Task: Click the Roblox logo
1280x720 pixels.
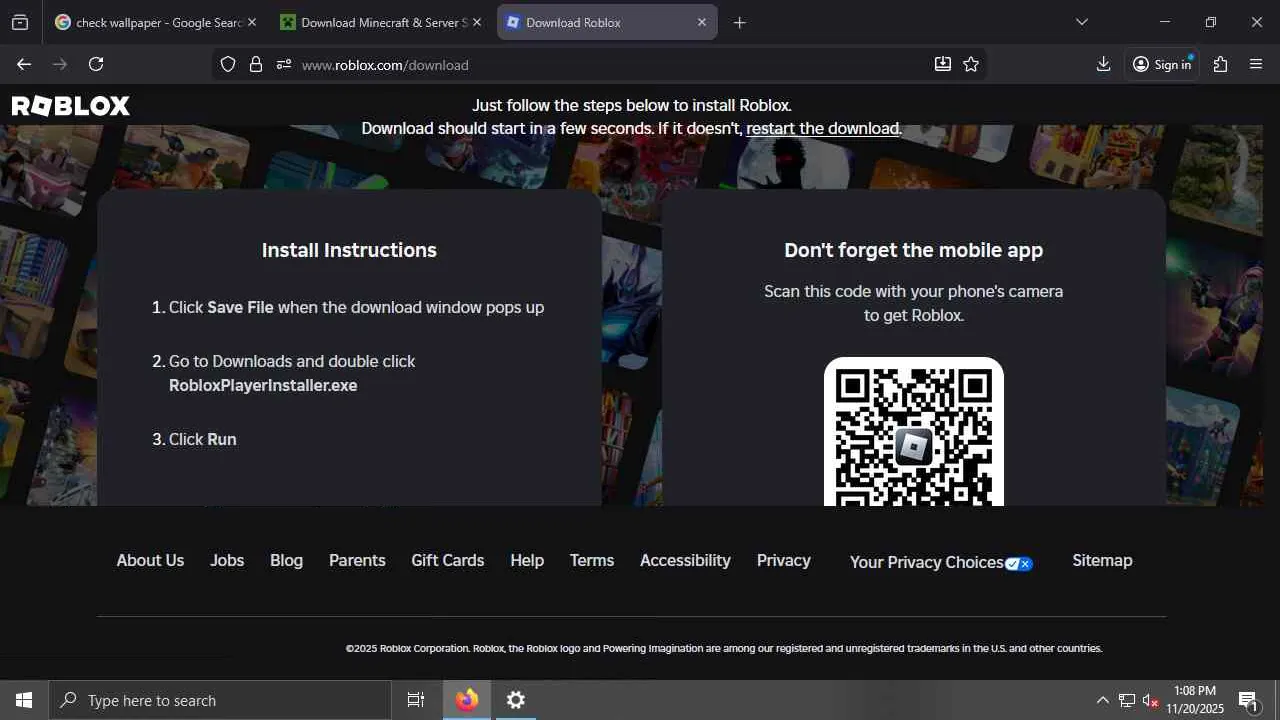Action: (x=71, y=106)
